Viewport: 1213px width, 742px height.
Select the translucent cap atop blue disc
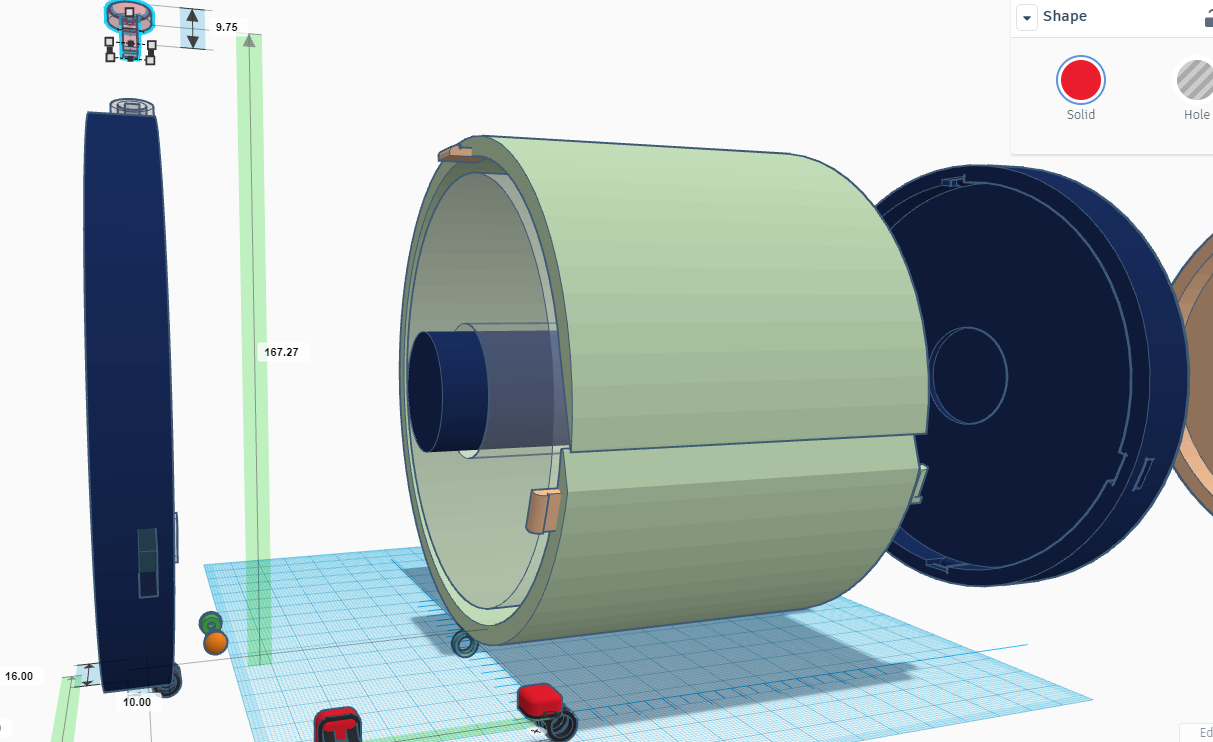point(132,107)
